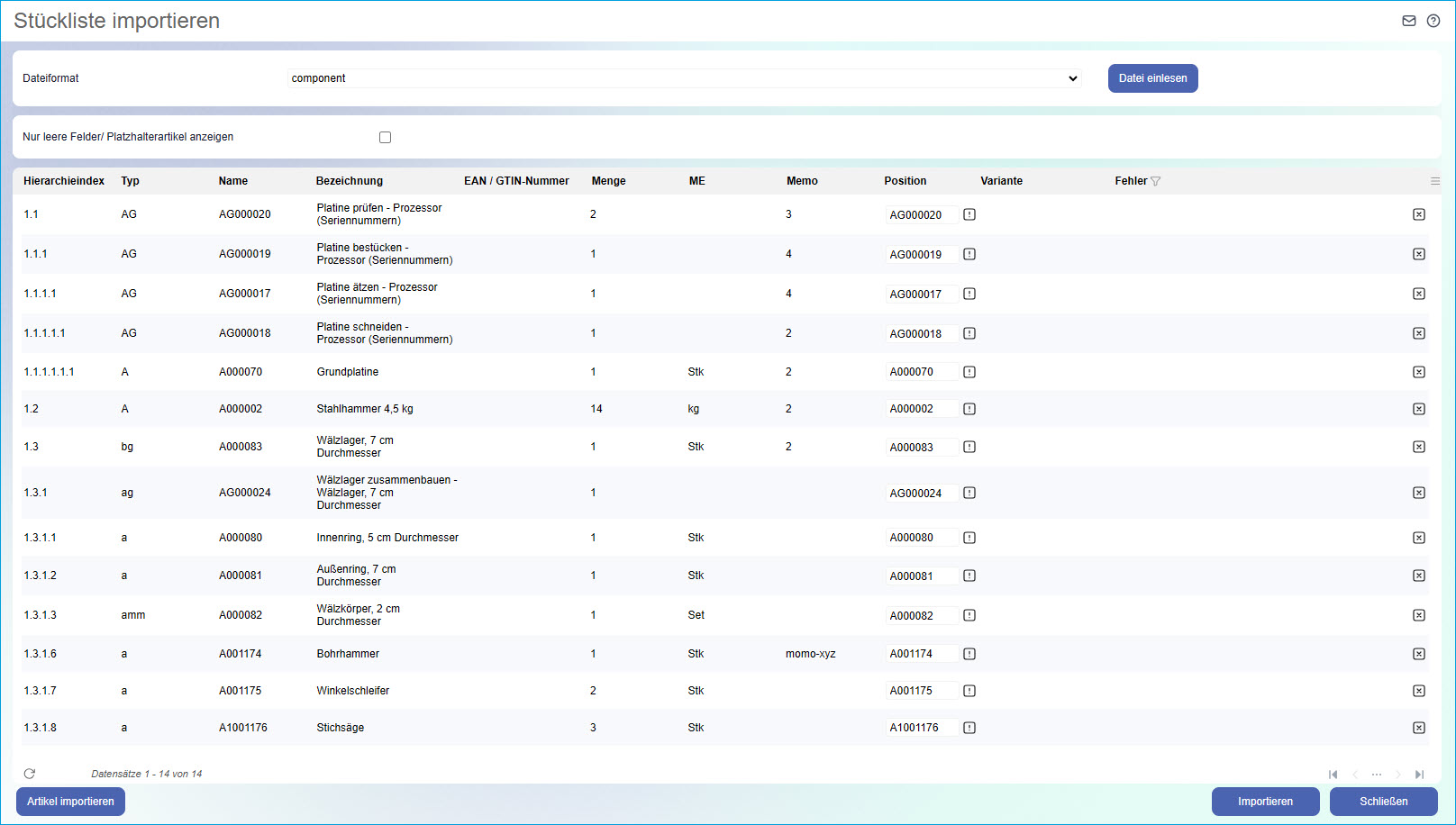This screenshot has height=825, width=1456.
Task: Click the ME value kg
Action: (694, 409)
